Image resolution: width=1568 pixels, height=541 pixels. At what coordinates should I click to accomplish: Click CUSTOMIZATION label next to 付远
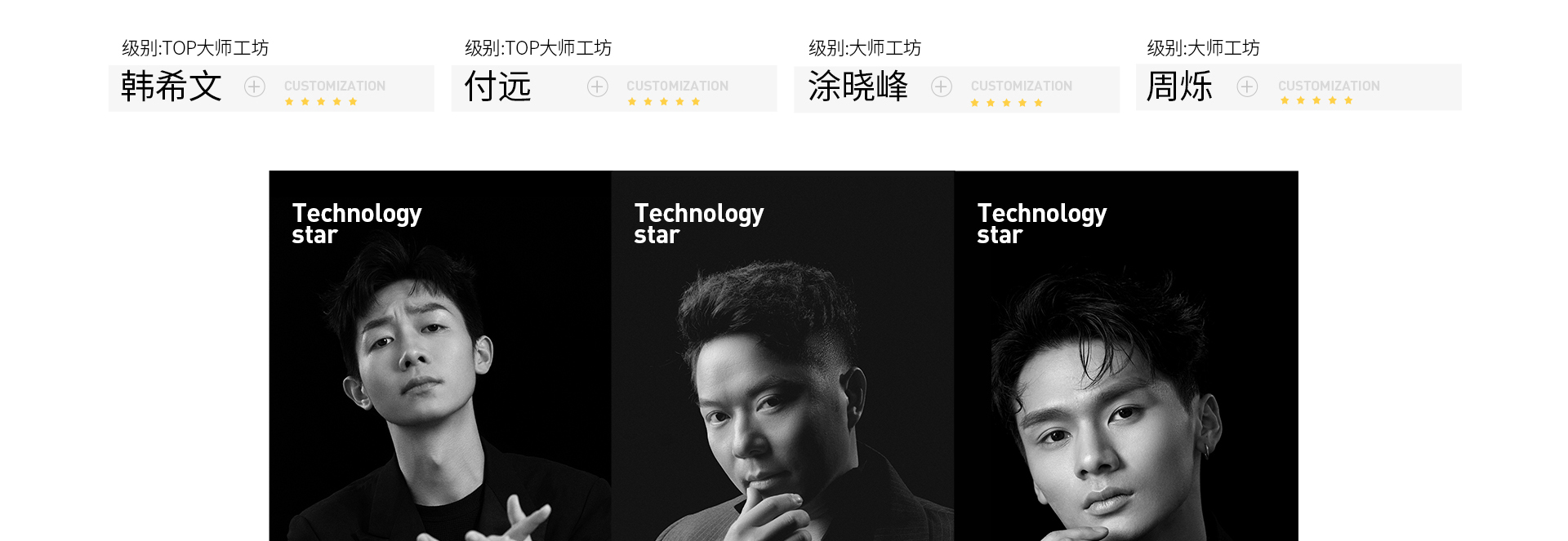678,86
